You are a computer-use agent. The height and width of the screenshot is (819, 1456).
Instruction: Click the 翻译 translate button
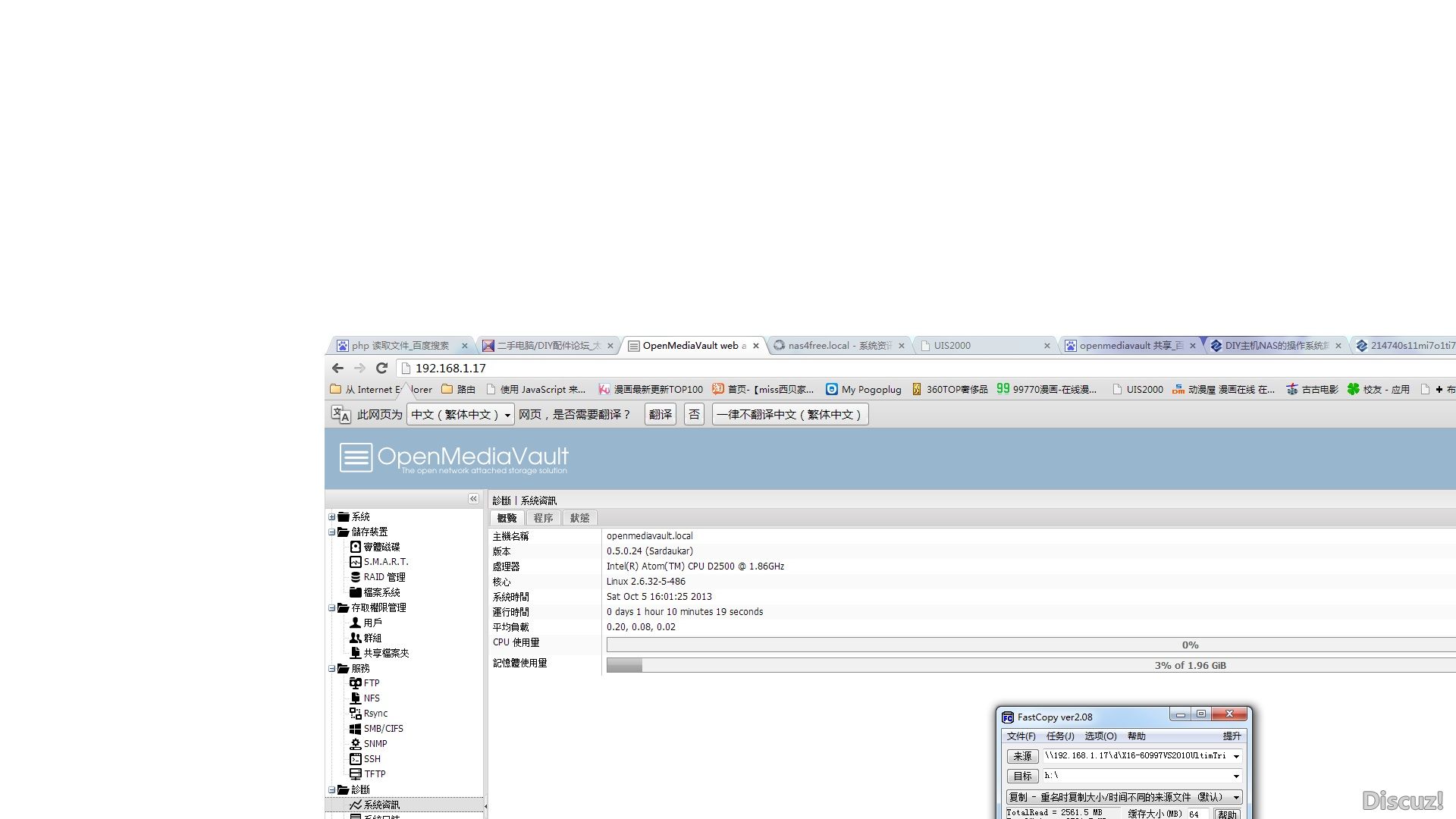[x=661, y=414]
